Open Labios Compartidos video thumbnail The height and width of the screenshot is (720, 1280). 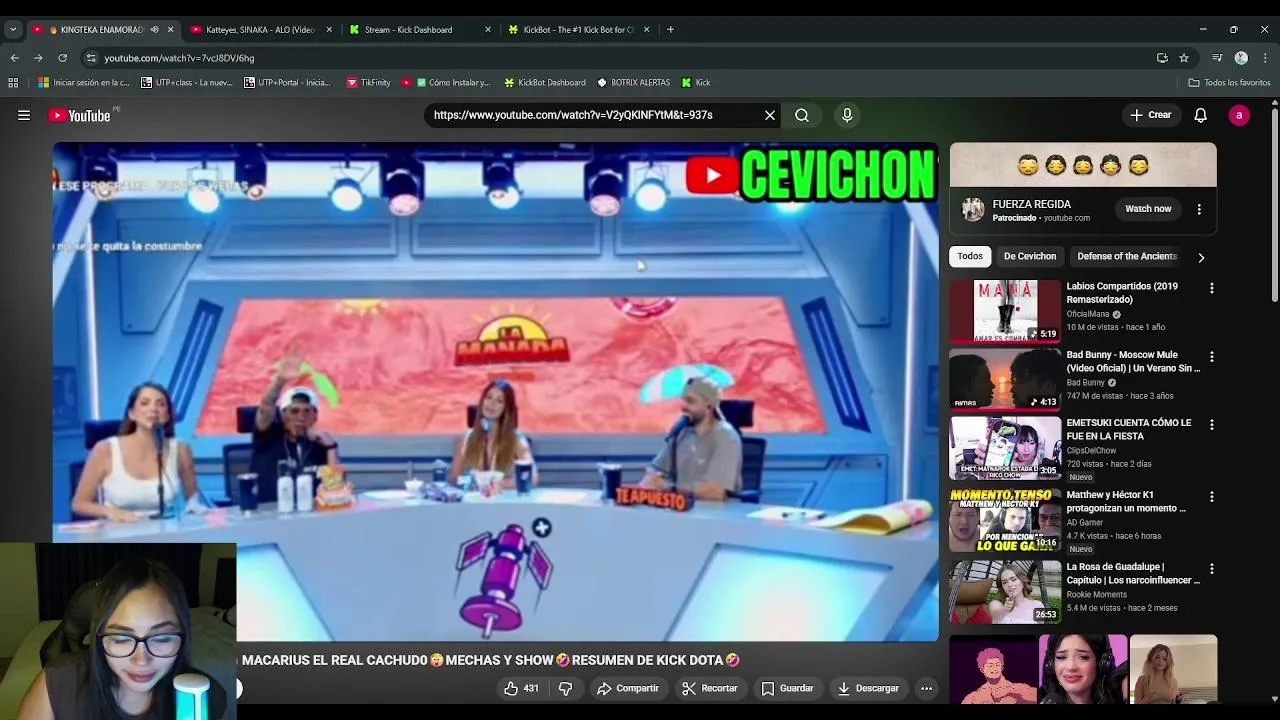click(x=1005, y=311)
